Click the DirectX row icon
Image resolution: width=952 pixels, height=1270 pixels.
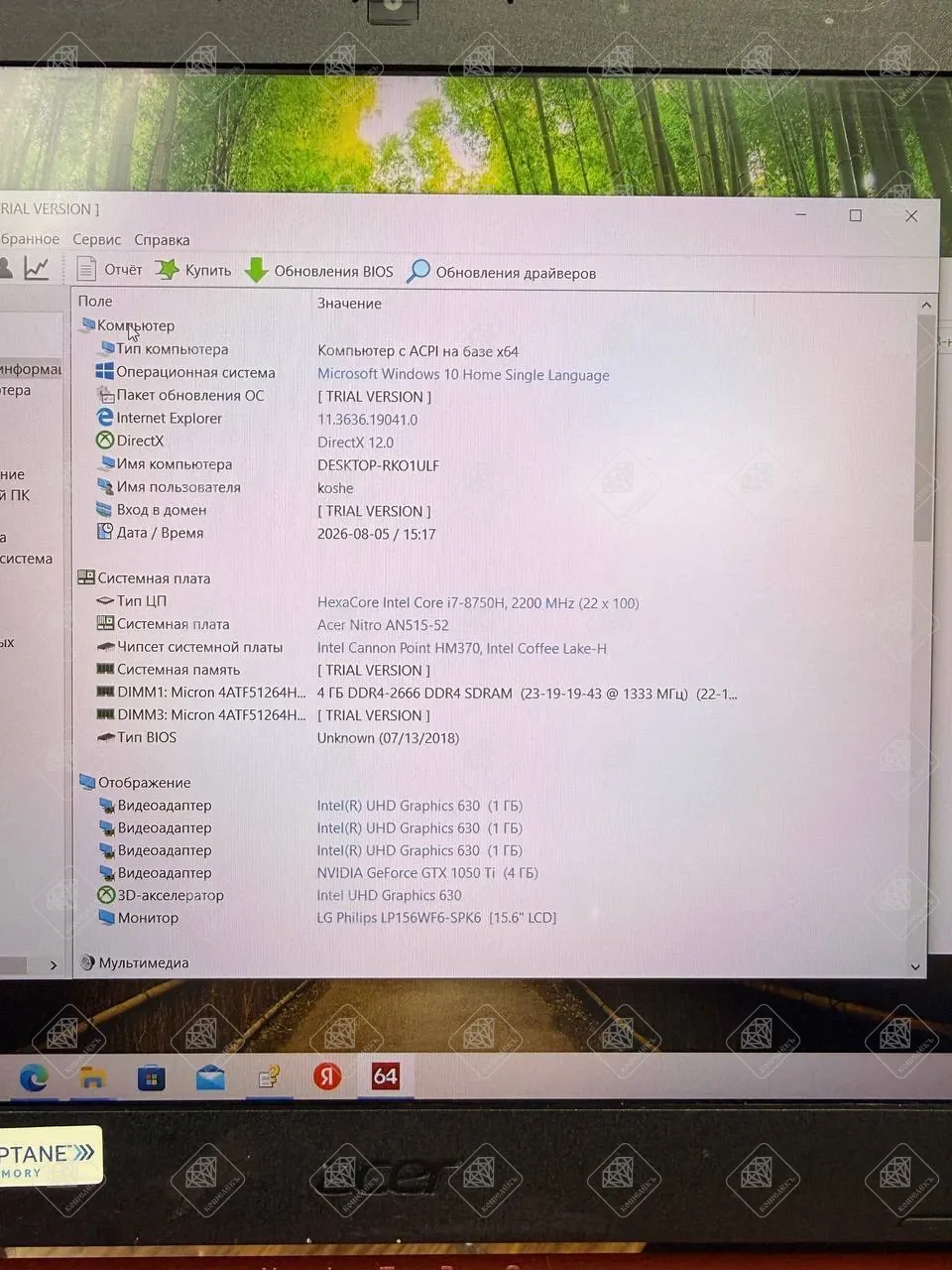tap(105, 441)
